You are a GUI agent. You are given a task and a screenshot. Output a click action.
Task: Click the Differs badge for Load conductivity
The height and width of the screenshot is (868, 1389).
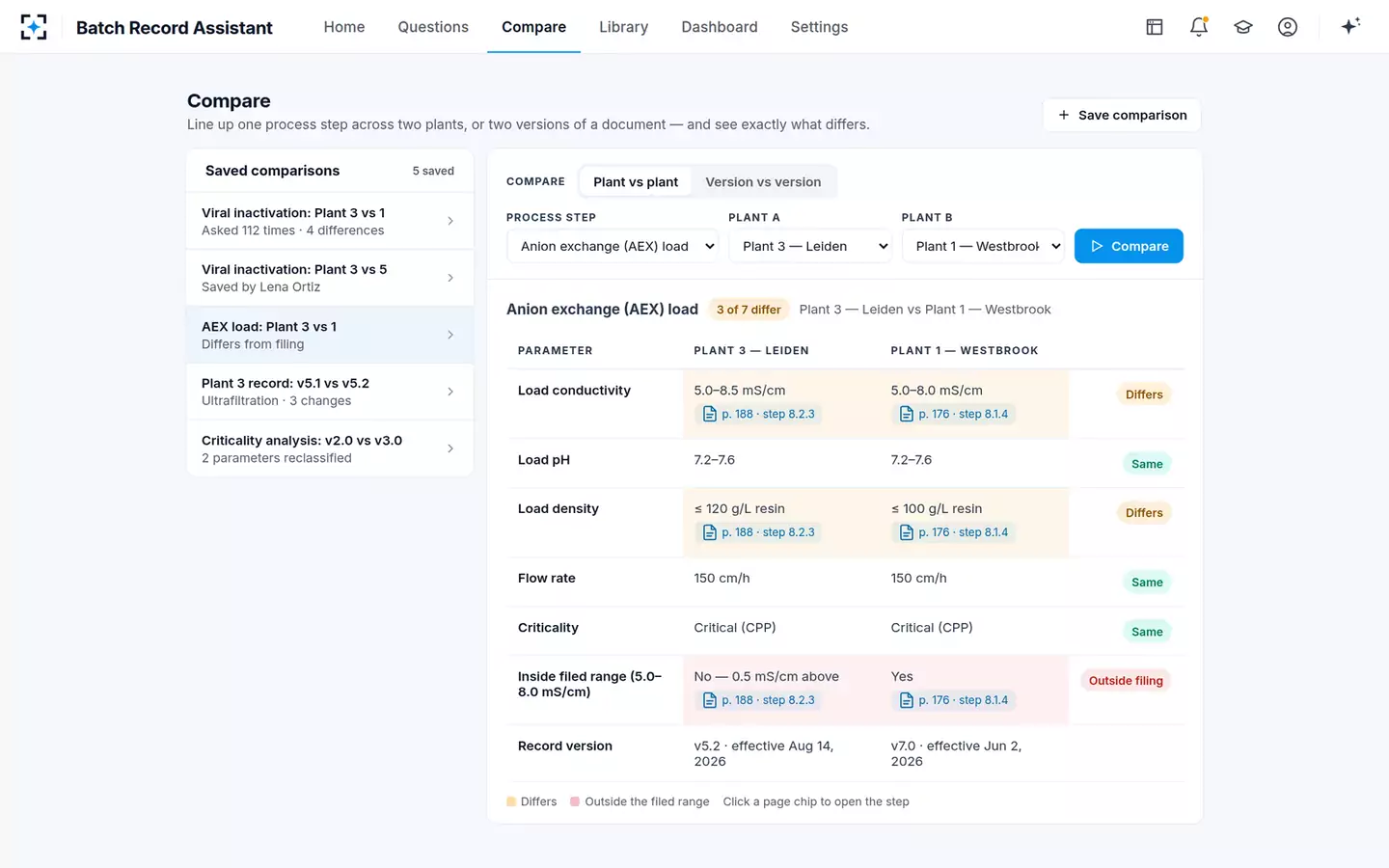tap(1144, 394)
